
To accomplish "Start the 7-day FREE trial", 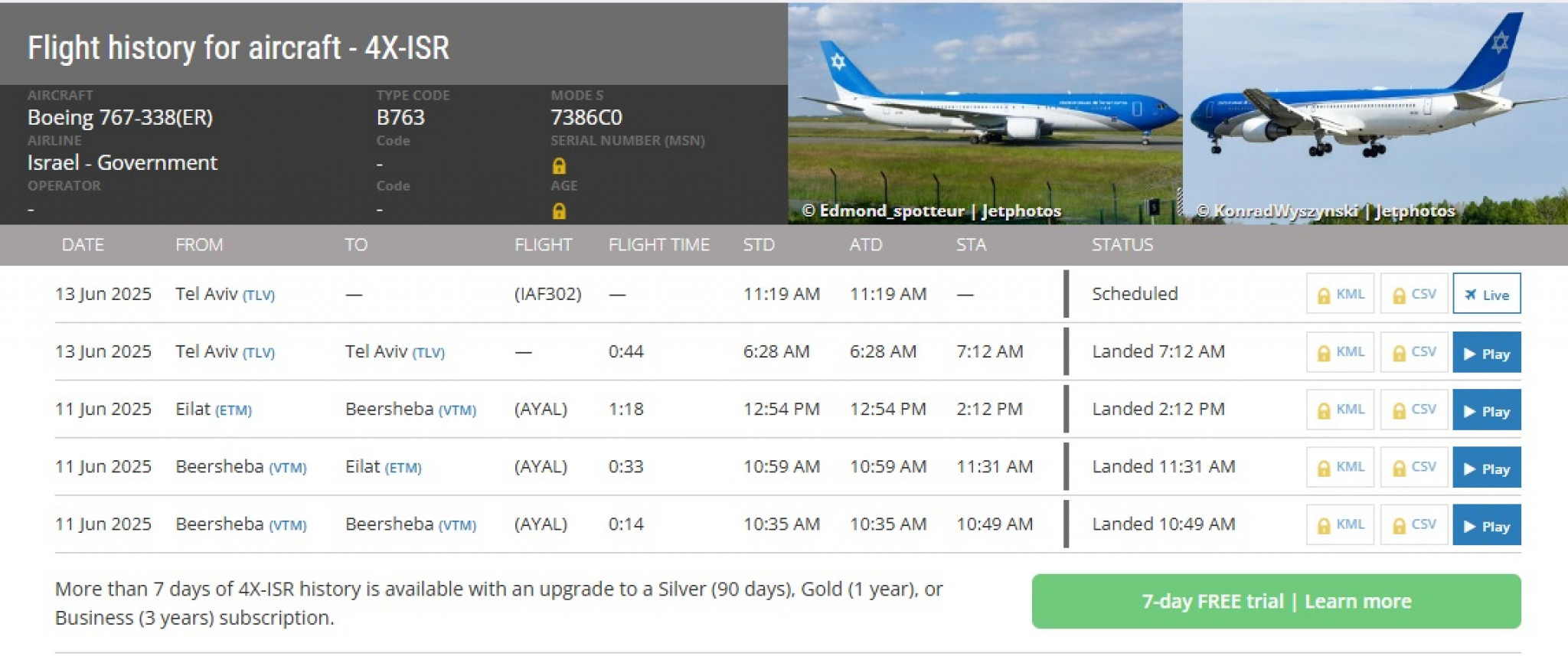I will pos(1276,601).
